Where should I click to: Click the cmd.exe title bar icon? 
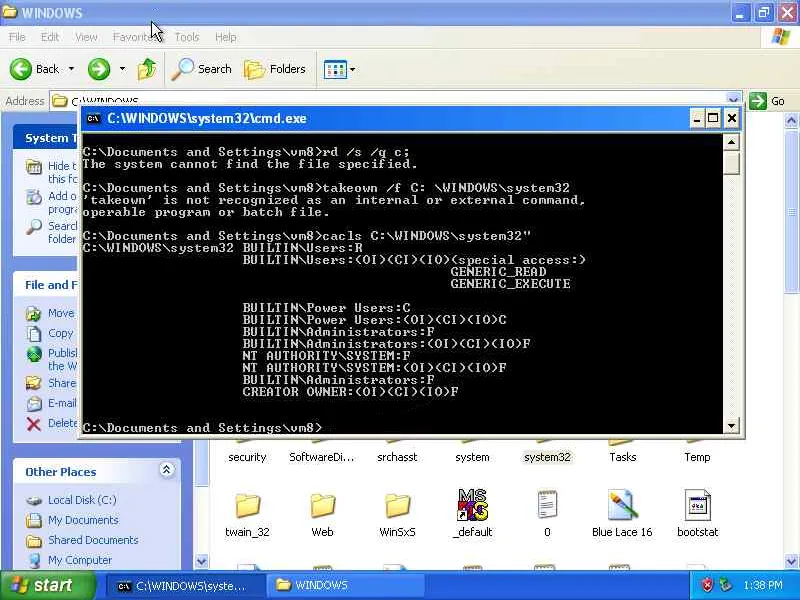93,118
